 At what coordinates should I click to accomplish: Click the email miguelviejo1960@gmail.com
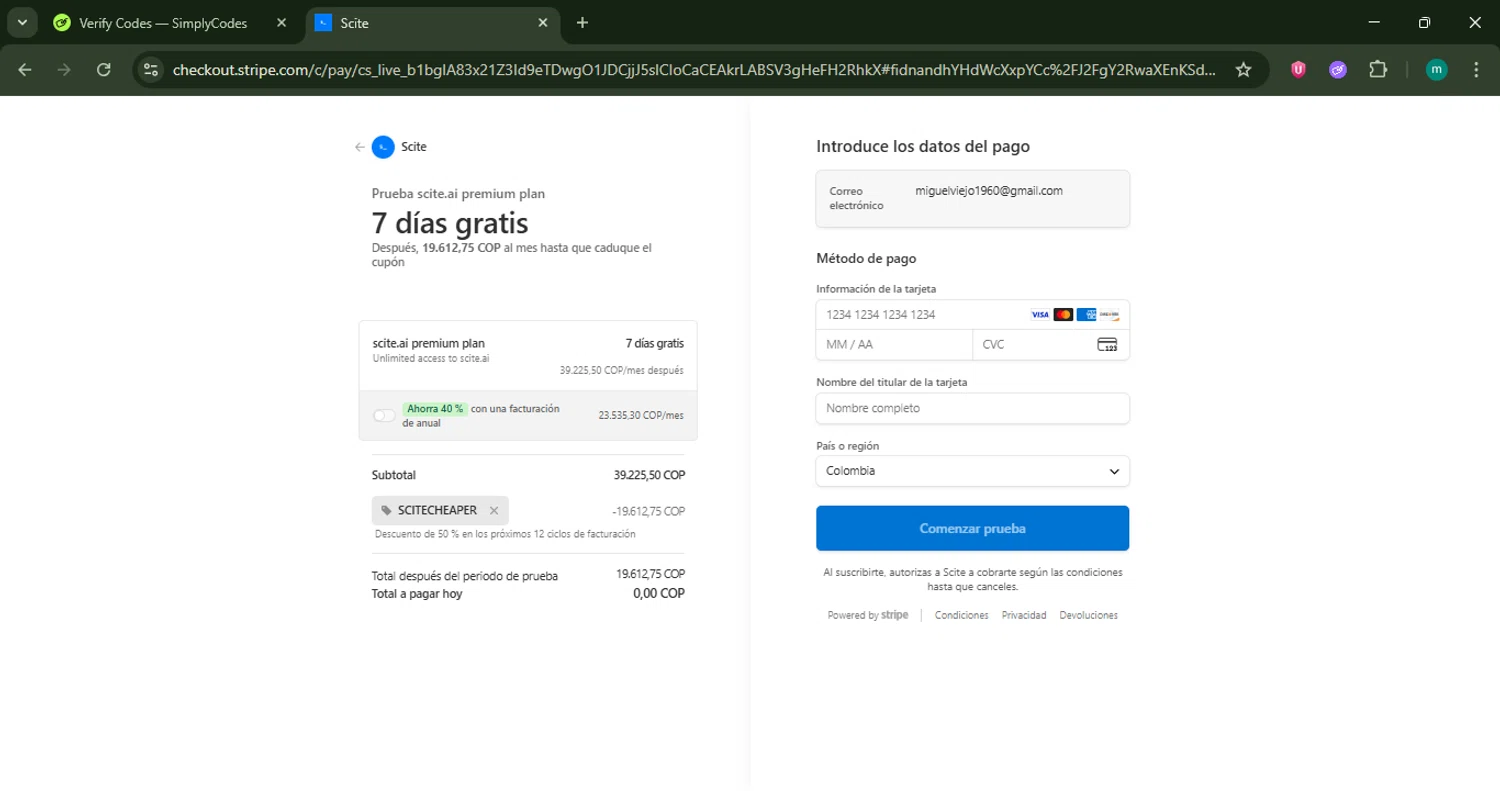tap(989, 190)
